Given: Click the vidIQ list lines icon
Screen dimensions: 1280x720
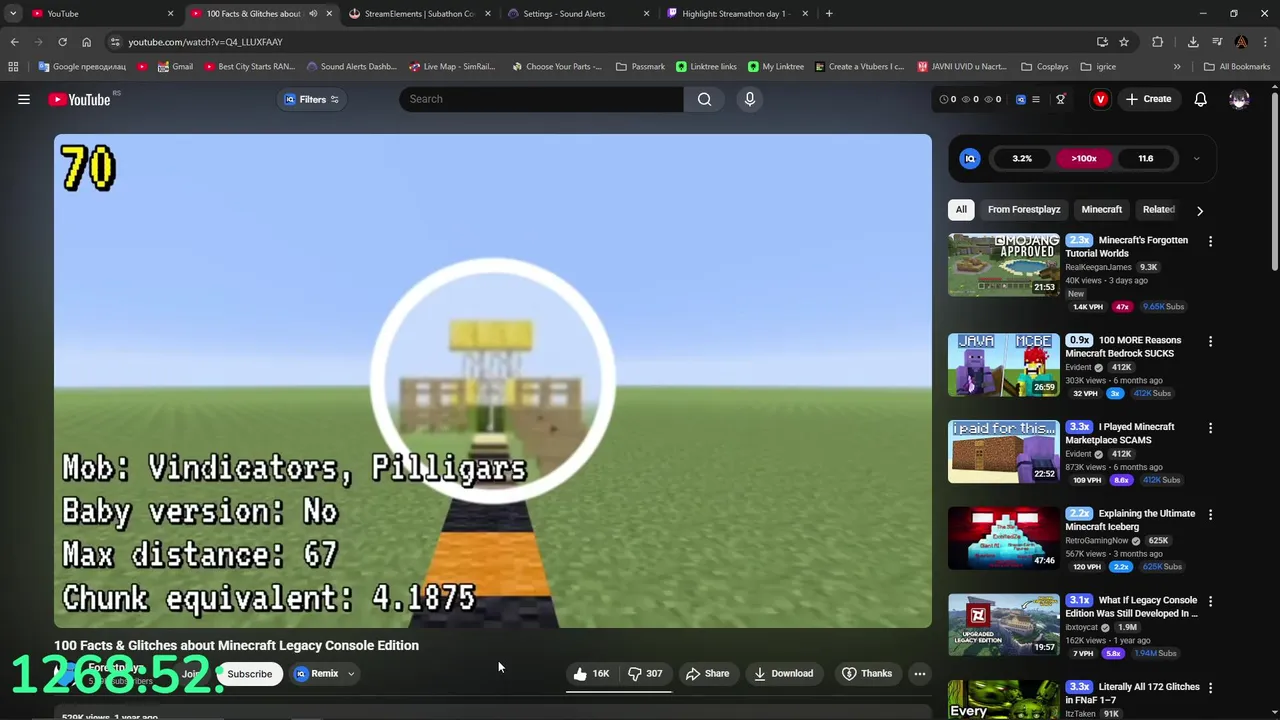Looking at the screenshot, I should tap(1036, 99).
